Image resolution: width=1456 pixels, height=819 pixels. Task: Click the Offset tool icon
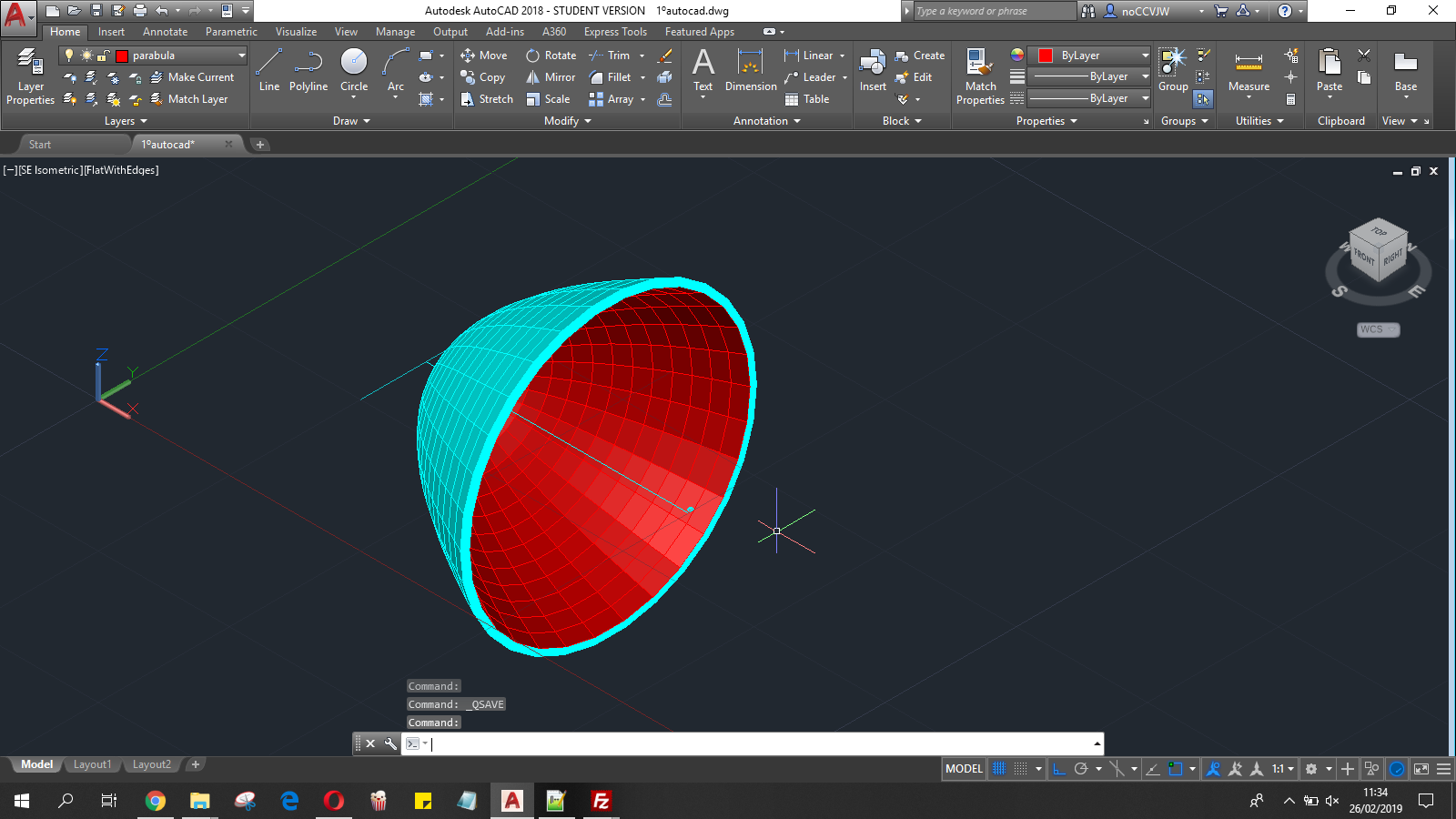[665, 99]
